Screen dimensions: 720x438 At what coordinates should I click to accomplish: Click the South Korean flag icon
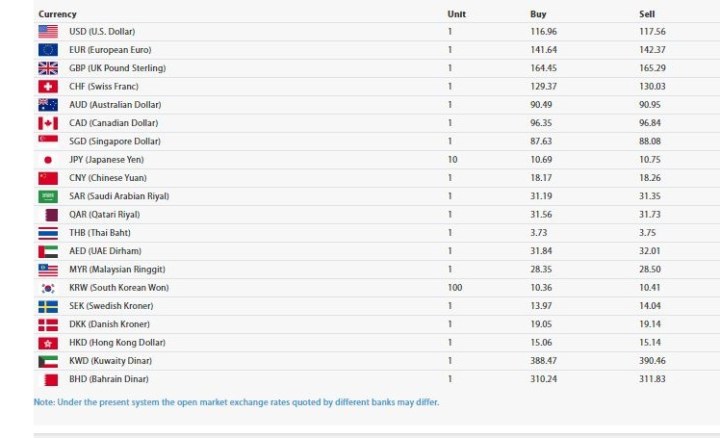[x=48, y=288]
